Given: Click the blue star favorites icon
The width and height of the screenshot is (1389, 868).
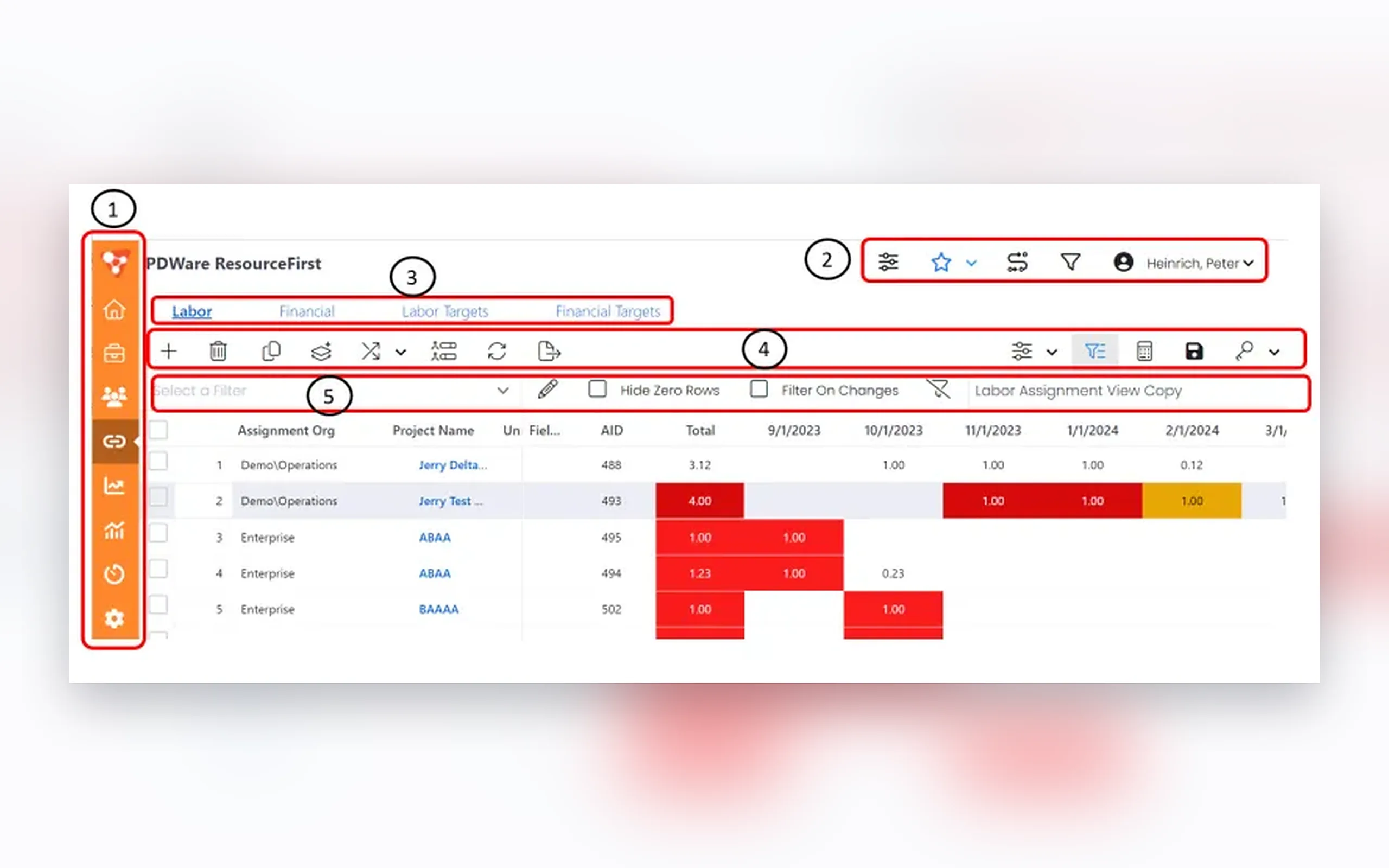Looking at the screenshot, I should coord(941,263).
